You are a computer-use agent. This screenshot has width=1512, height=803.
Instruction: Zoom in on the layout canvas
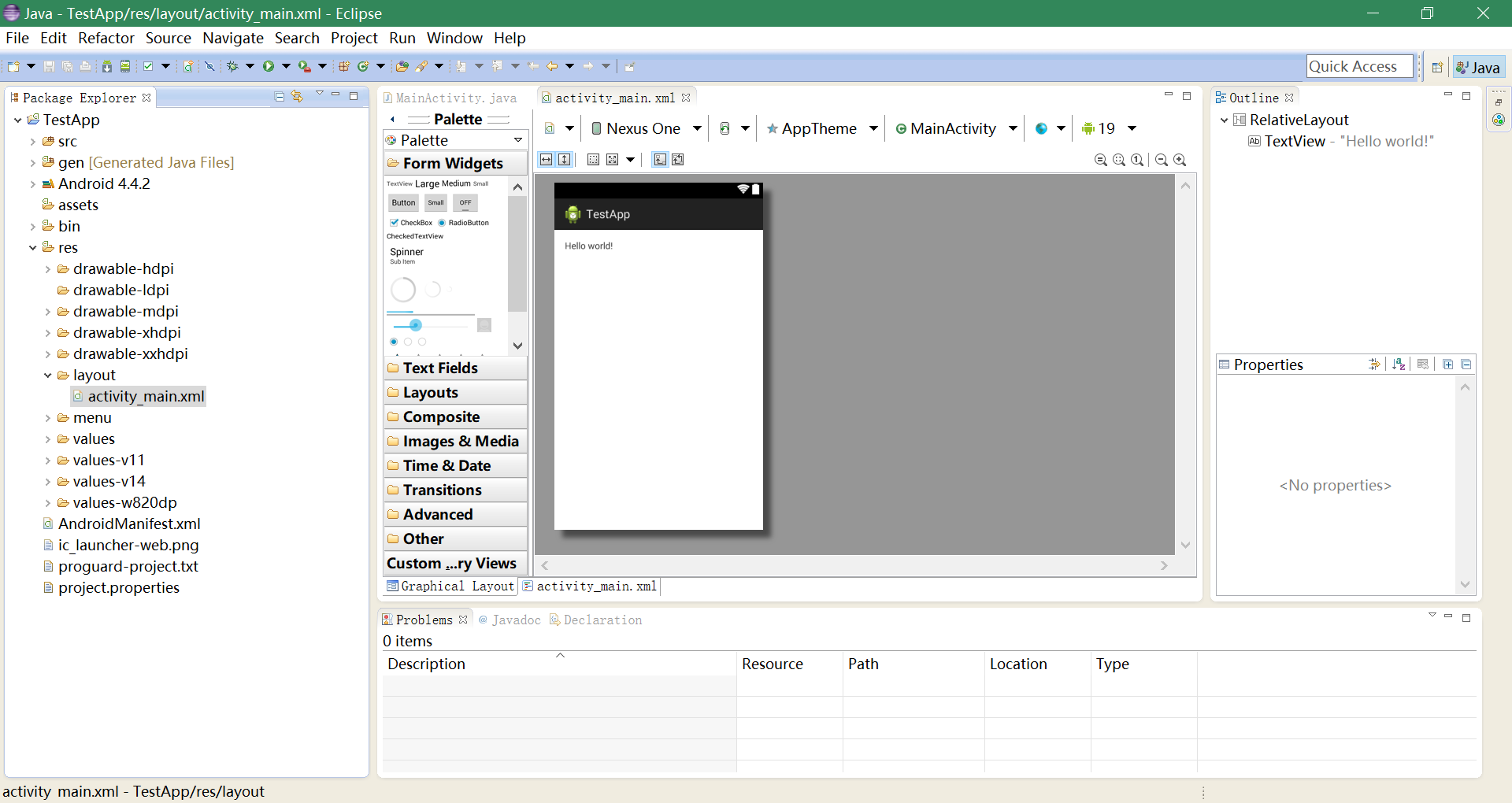(1180, 160)
